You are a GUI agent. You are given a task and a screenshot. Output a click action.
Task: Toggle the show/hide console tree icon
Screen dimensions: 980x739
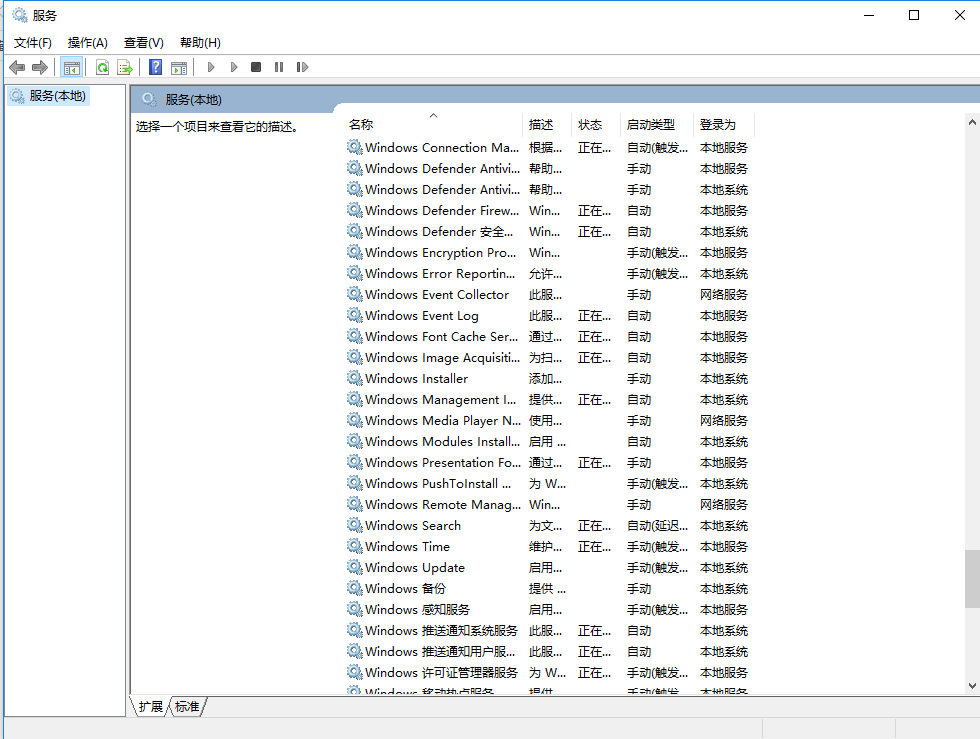click(72, 67)
